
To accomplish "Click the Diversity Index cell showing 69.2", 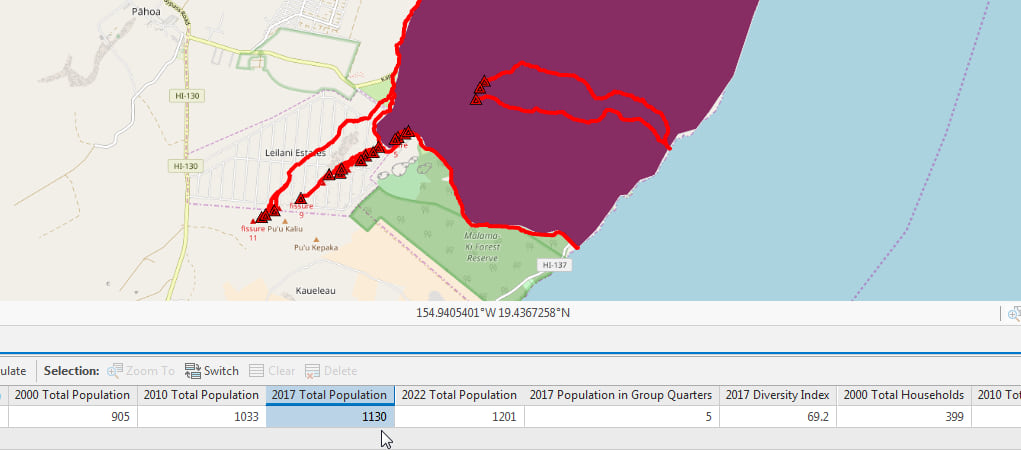I will (777, 416).
